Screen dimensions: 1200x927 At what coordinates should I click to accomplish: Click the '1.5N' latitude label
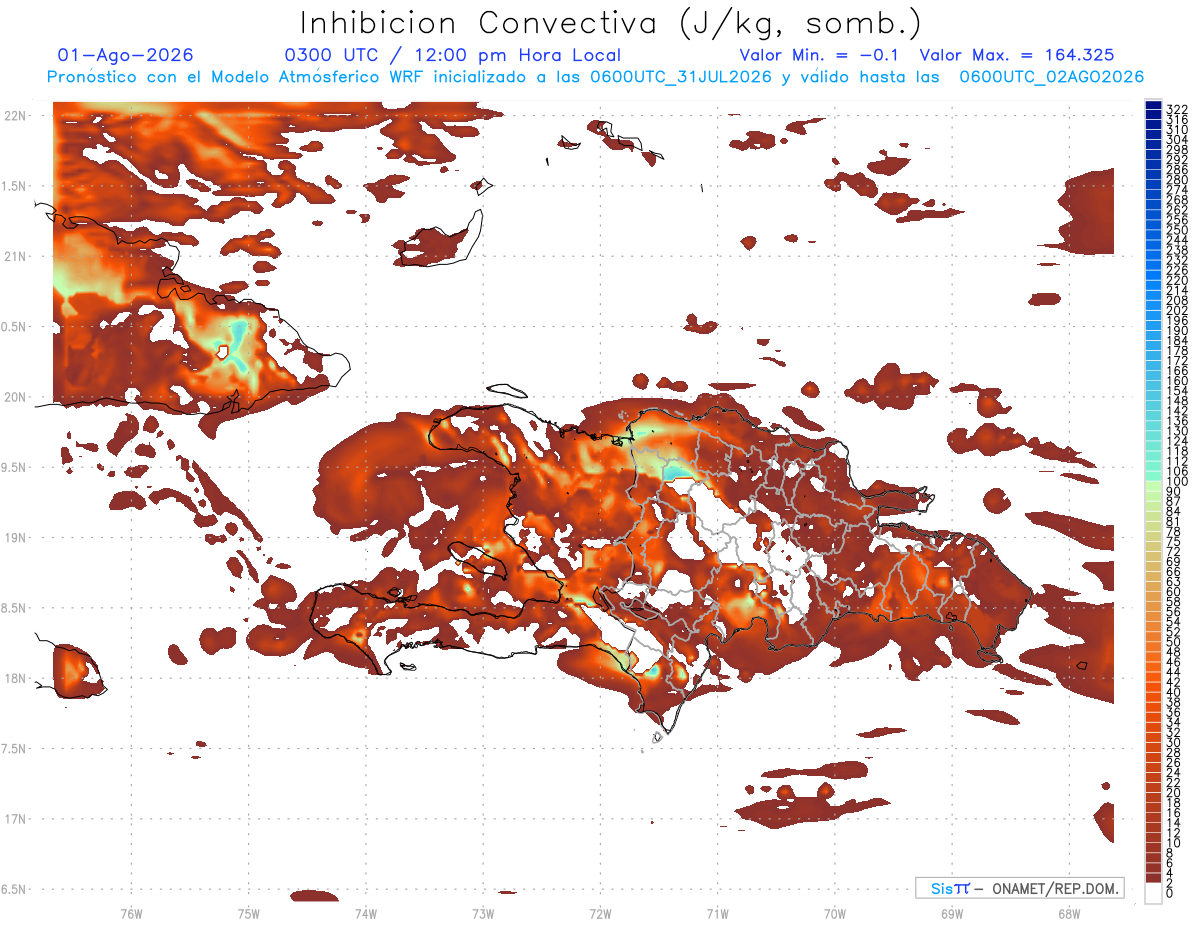pos(14,186)
